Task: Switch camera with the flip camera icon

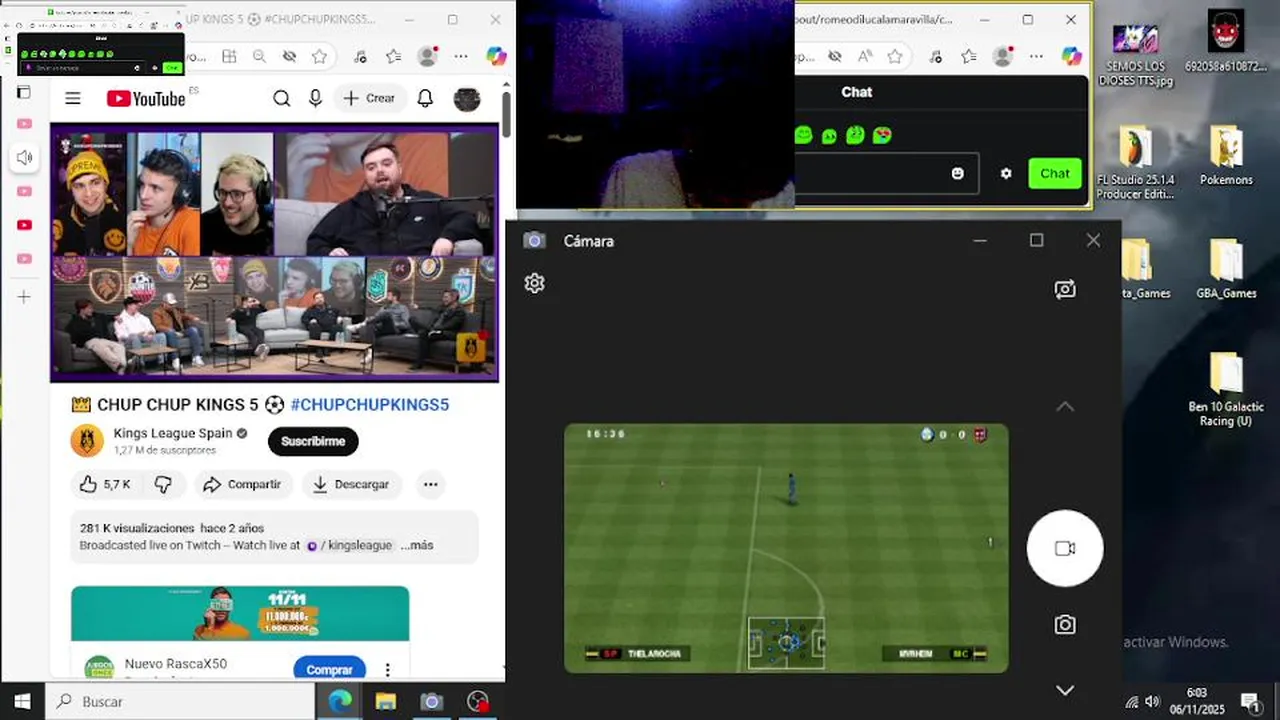Action: pyautogui.click(x=1065, y=289)
